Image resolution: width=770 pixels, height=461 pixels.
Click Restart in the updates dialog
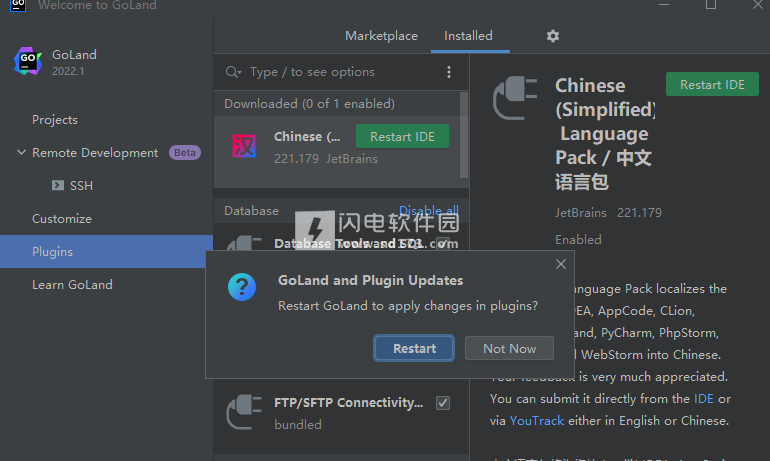coord(414,348)
